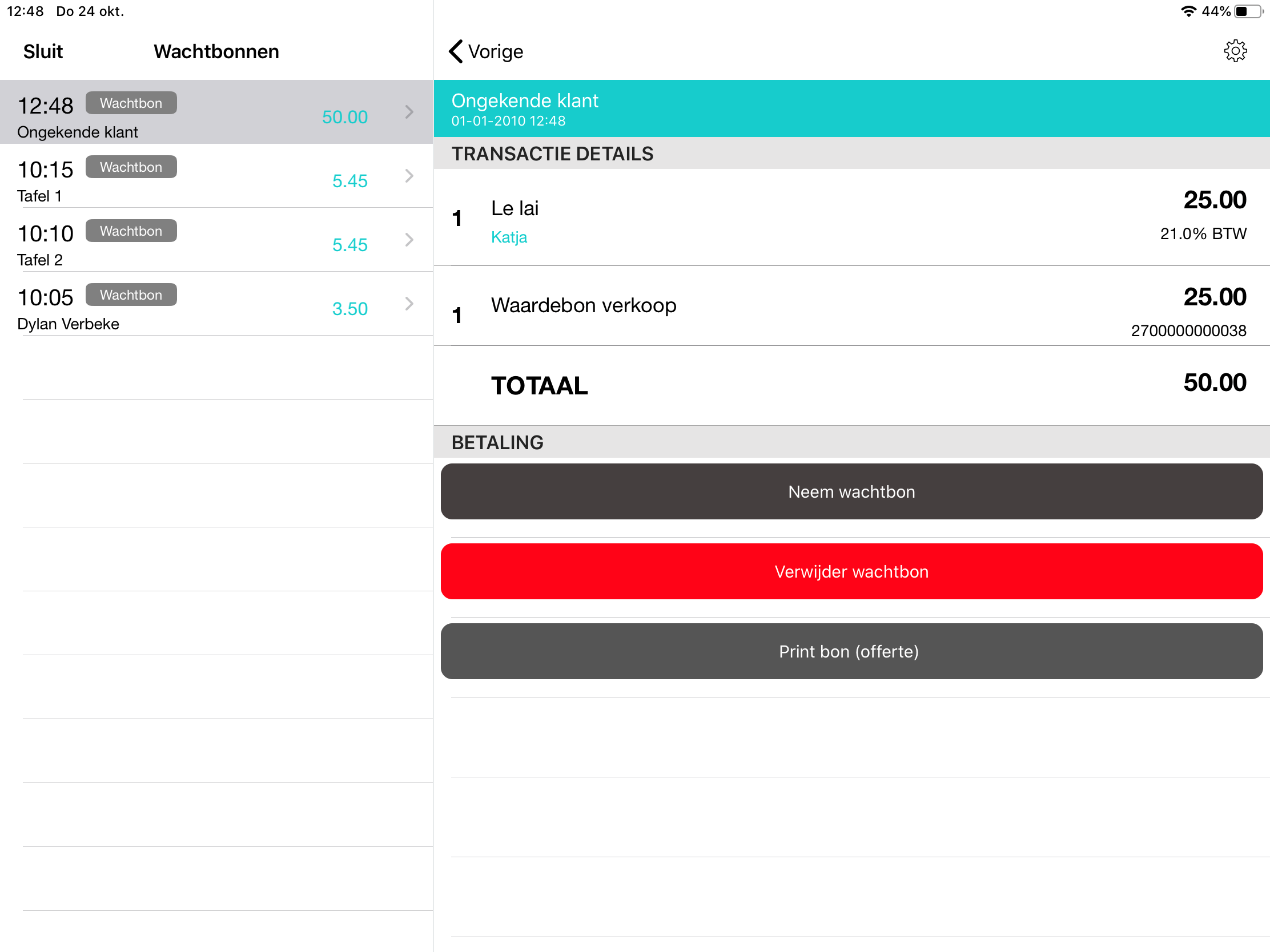Expand the Tafel 1 row chevron

409,176
